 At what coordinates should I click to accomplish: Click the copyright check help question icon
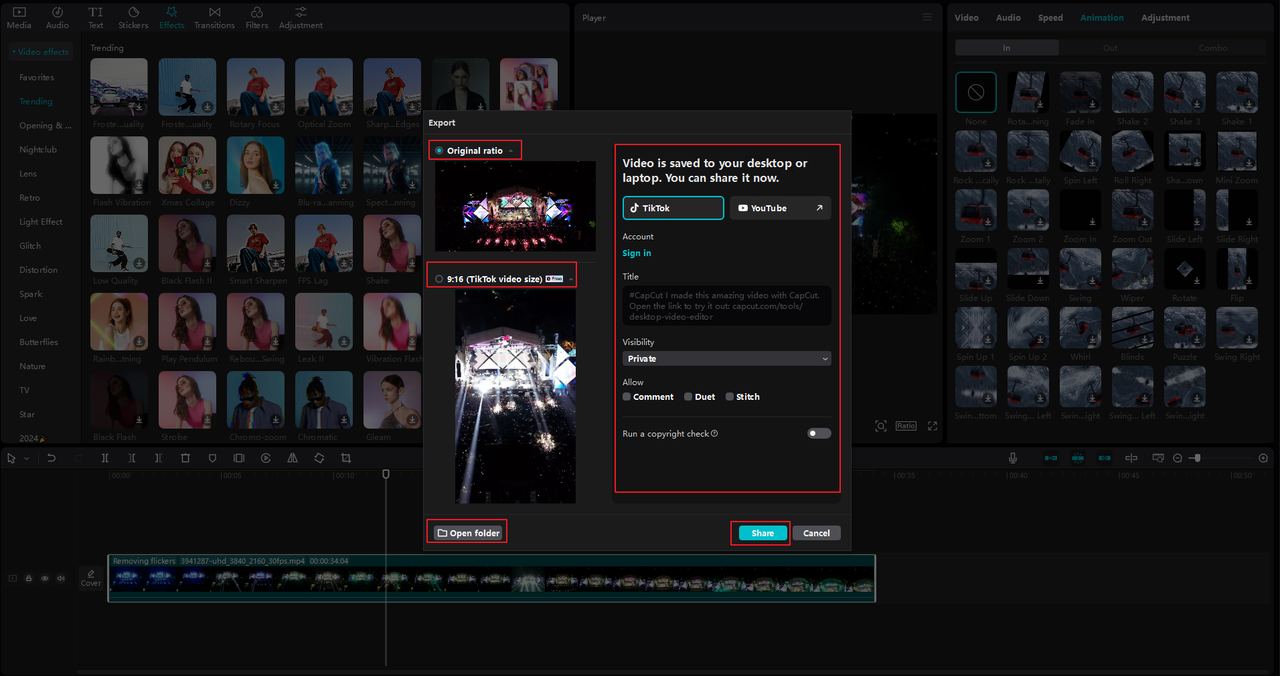click(x=714, y=434)
